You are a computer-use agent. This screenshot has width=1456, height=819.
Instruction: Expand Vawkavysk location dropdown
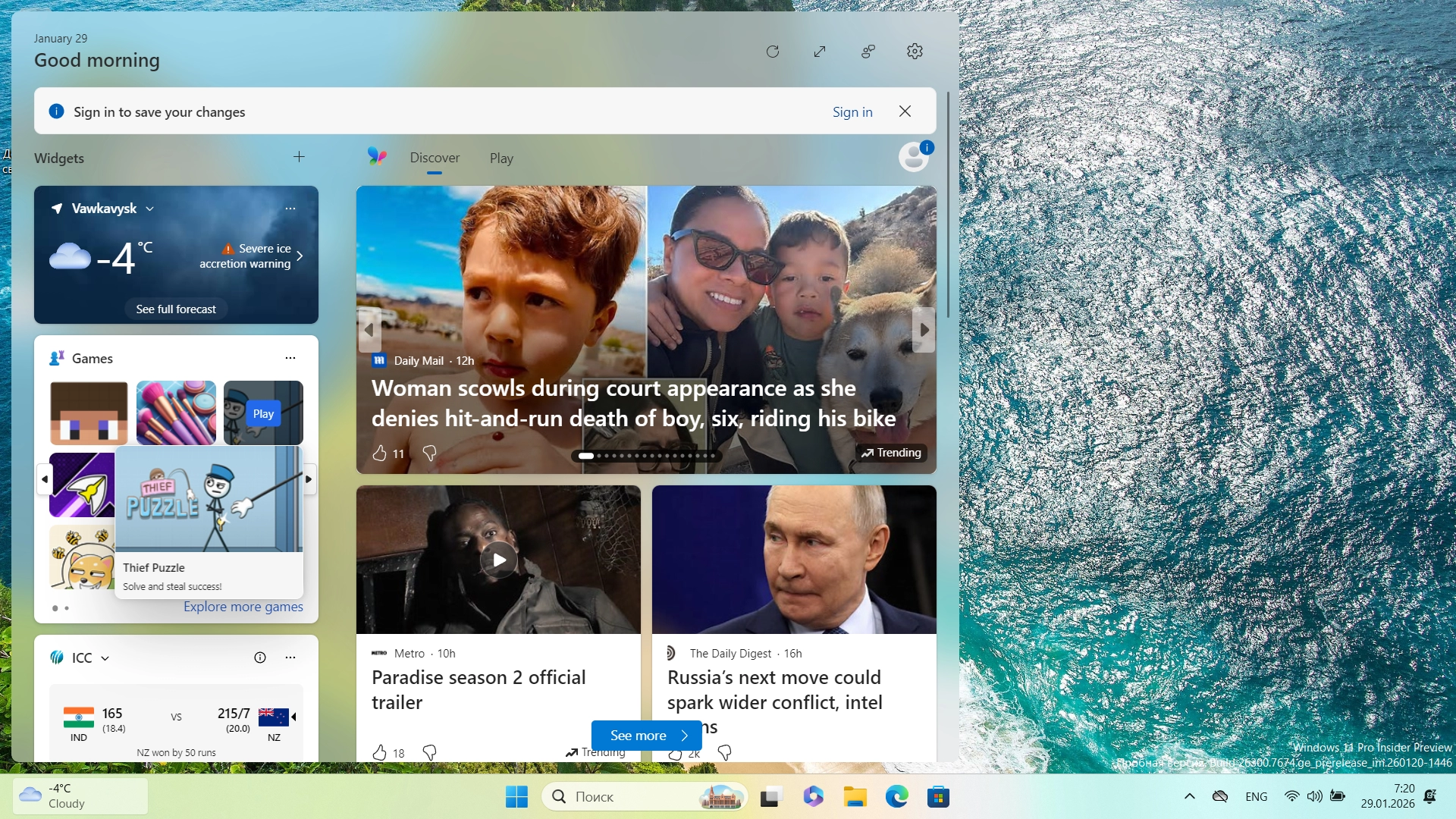point(150,209)
